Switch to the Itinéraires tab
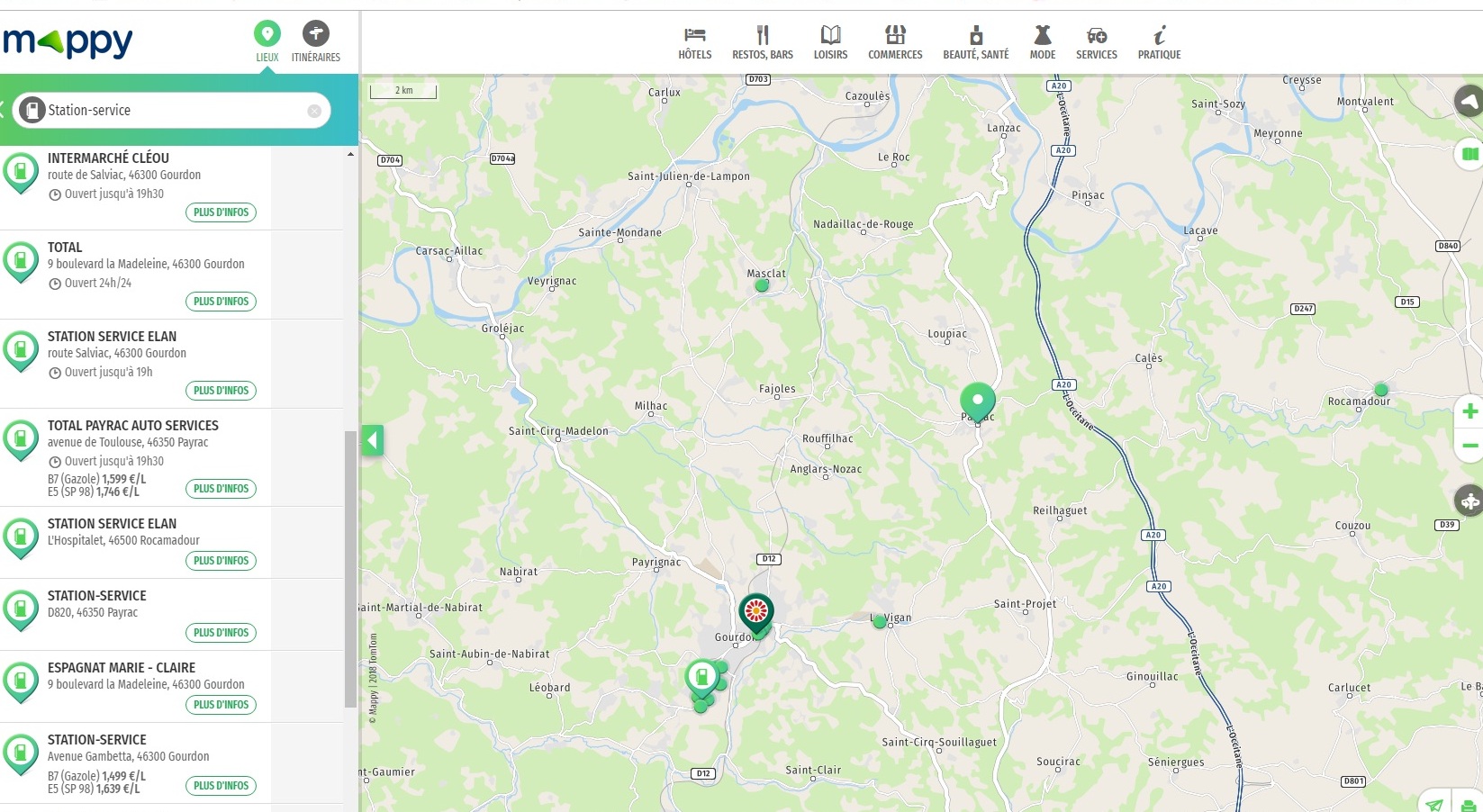The height and width of the screenshot is (812, 1483). coord(315,42)
